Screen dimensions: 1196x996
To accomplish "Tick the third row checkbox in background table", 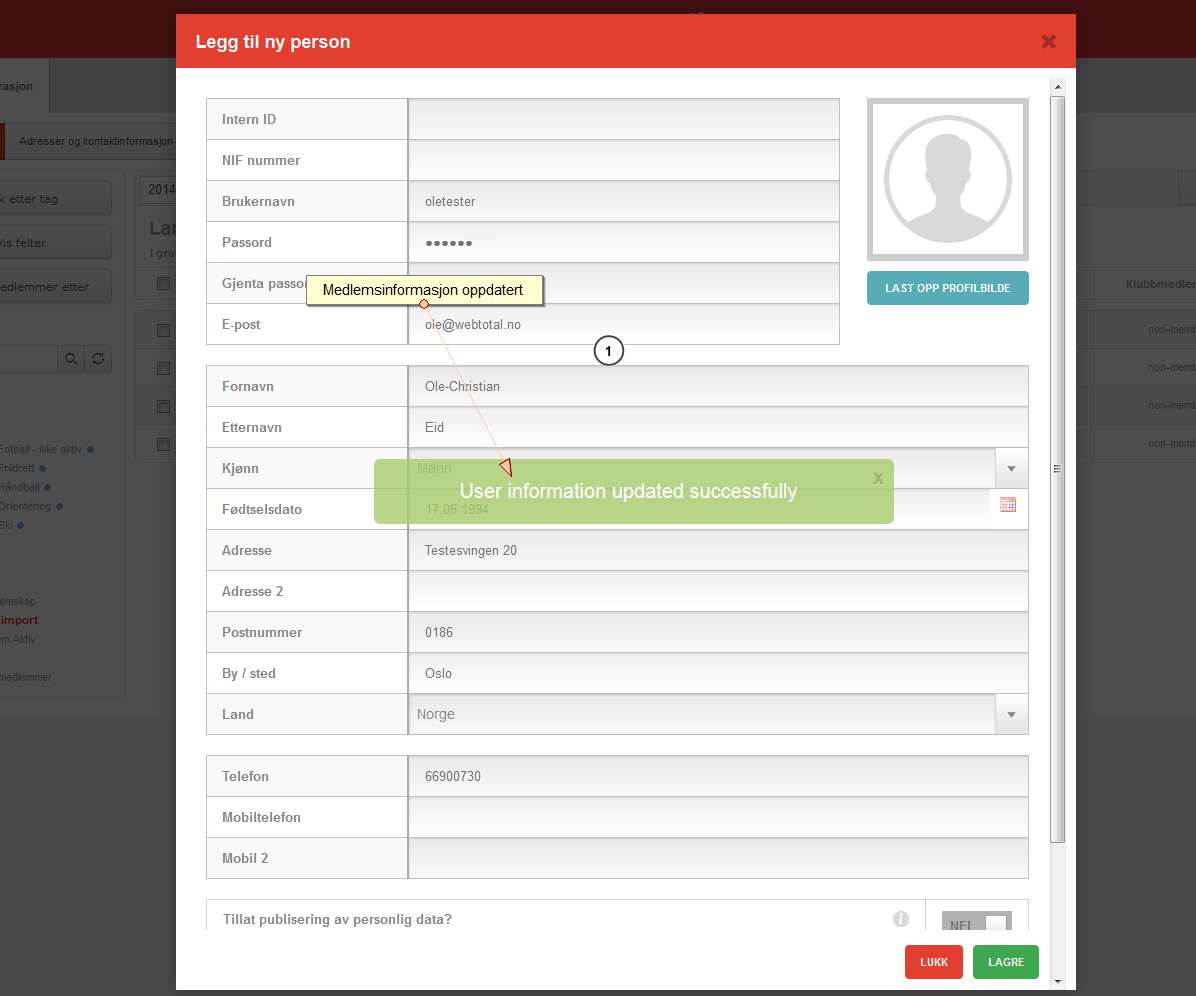I will coord(163,406).
